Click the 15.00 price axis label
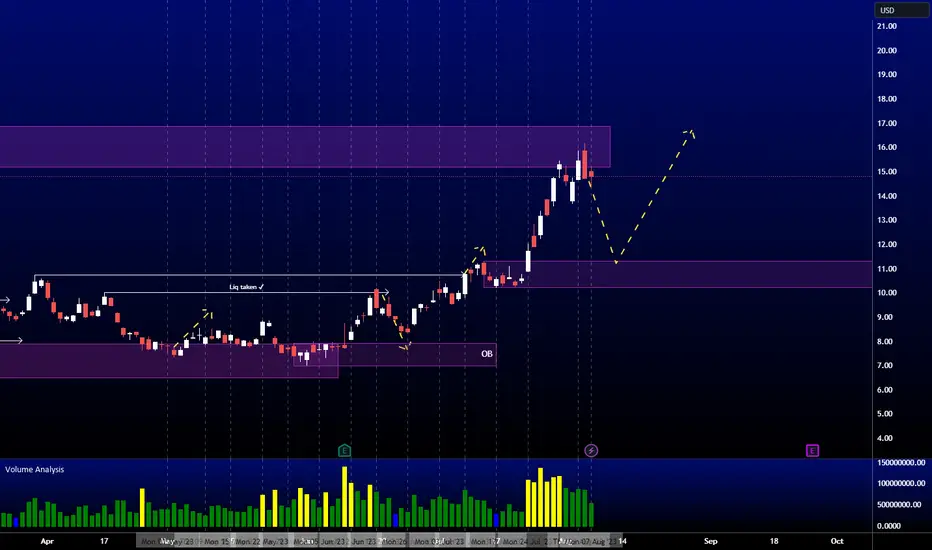932x550 pixels. pyautogui.click(x=887, y=172)
